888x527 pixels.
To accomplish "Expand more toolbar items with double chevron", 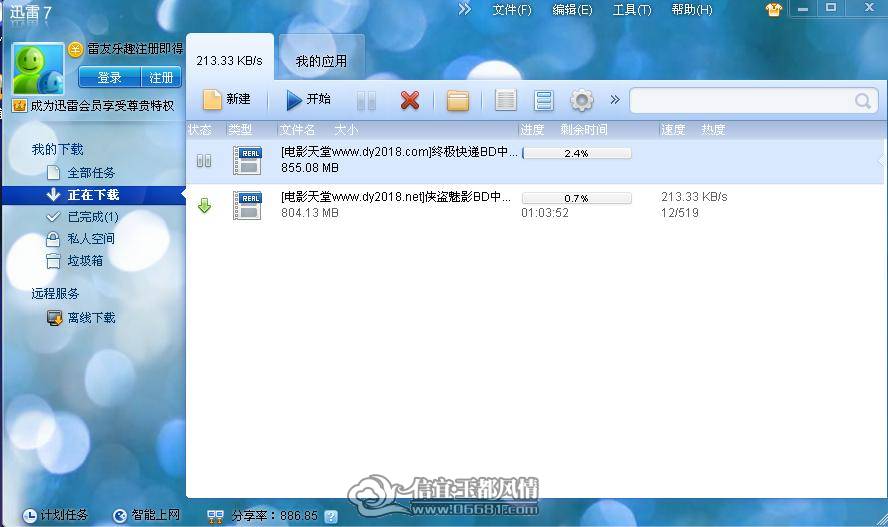I will [x=615, y=100].
